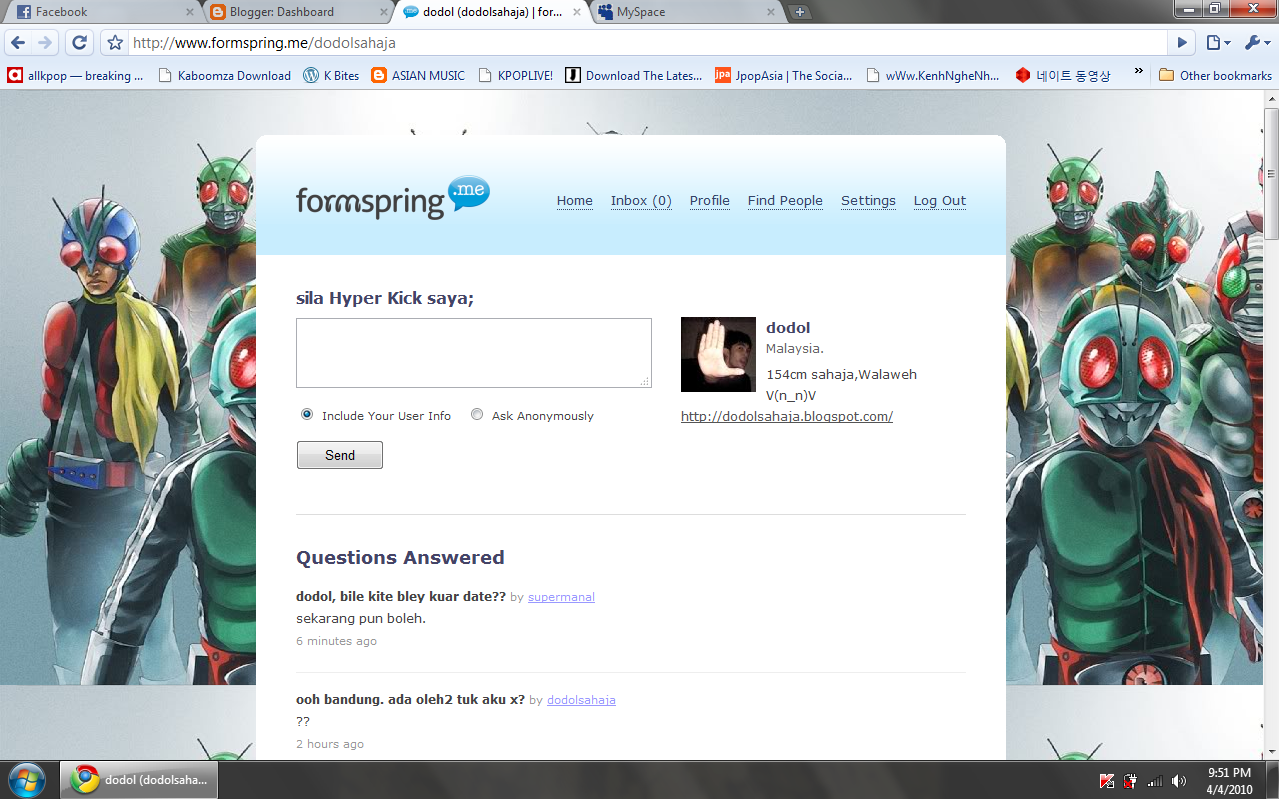Open the Find People link
1279x799 pixels.
pos(785,200)
